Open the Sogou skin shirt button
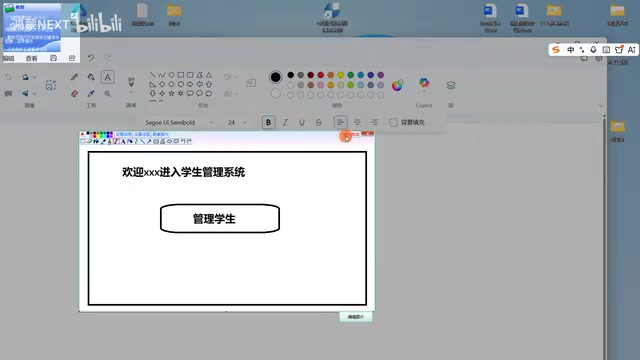 point(619,49)
